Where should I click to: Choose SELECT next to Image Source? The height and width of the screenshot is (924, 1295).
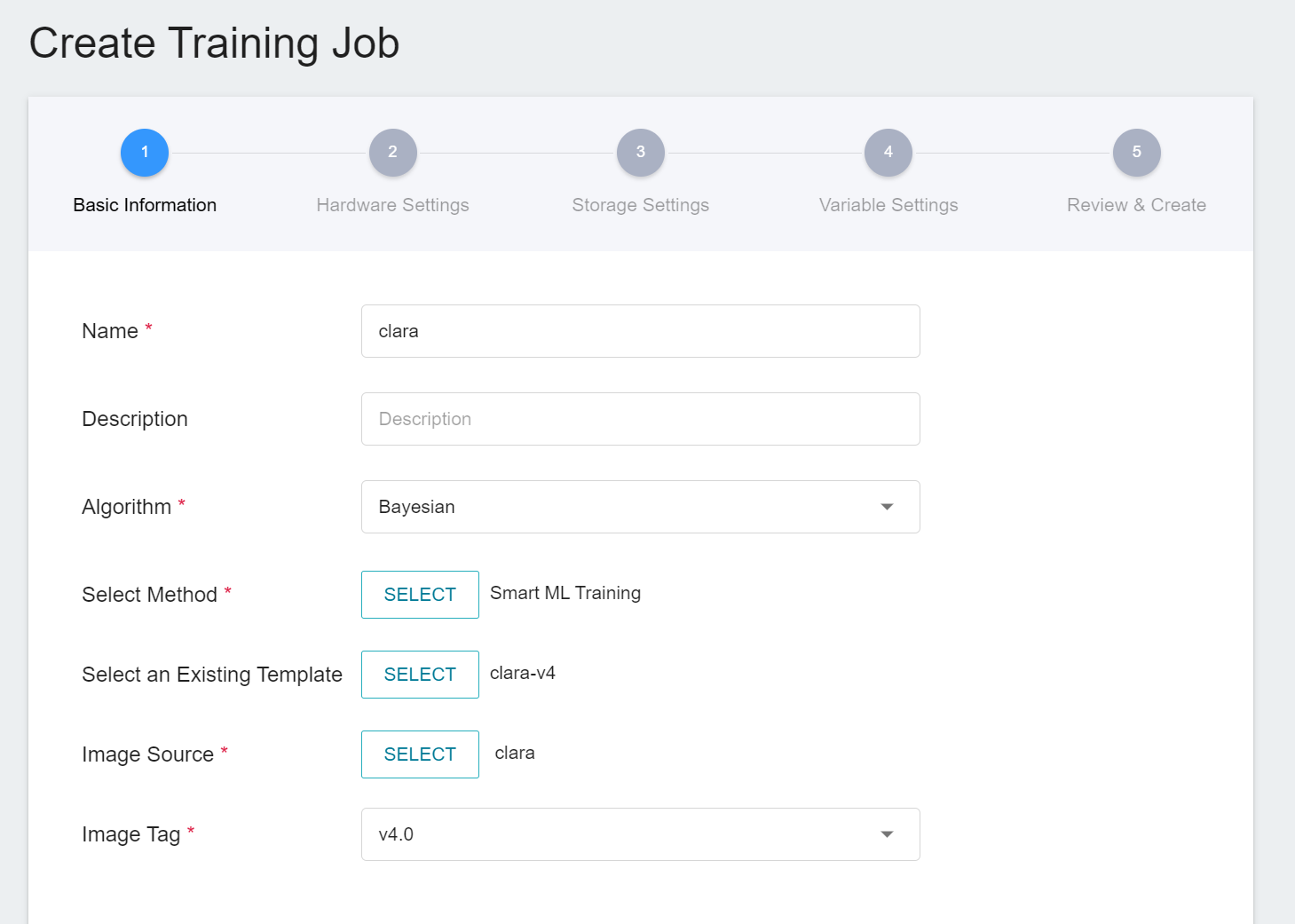click(420, 754)
